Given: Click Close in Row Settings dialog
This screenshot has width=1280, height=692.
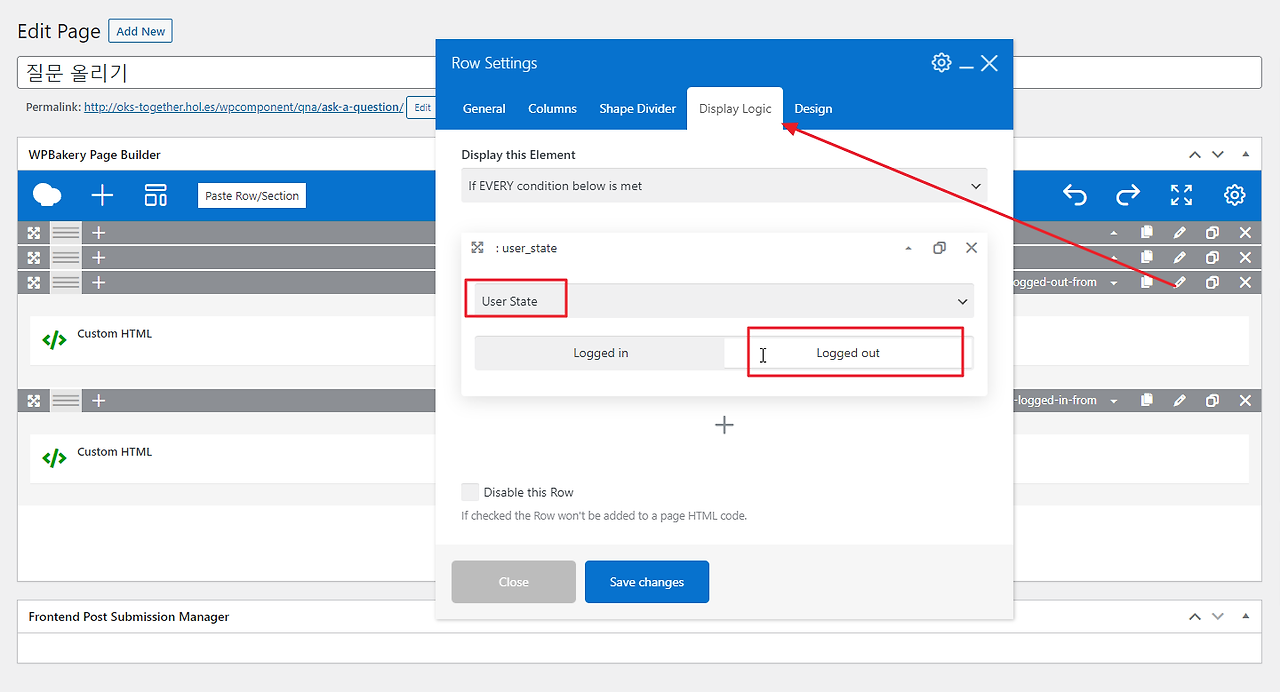Looking at the screenshot, I should pyautogui.click(x=513, y=582).
